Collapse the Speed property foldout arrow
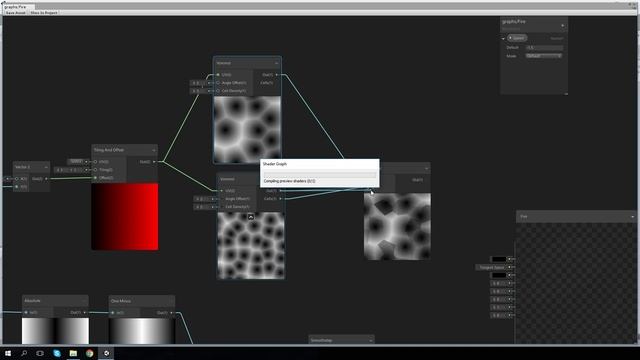 [x=503, y=38]
